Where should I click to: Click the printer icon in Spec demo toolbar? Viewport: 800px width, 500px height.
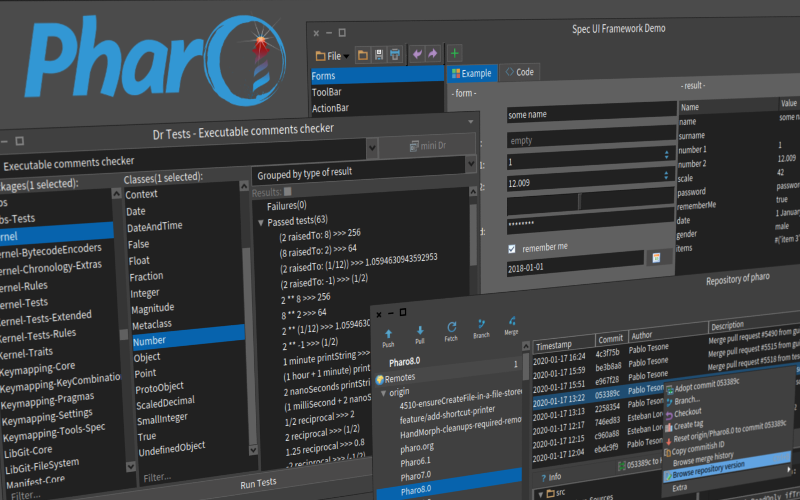tap(395, 54)
